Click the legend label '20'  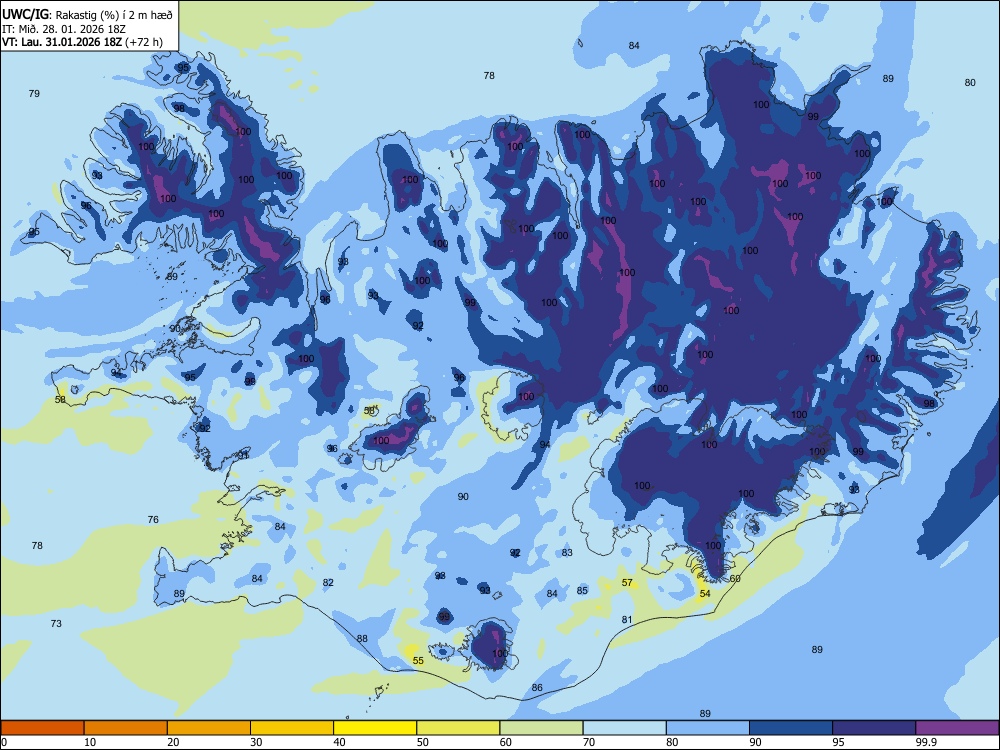(x=173, y=742)
